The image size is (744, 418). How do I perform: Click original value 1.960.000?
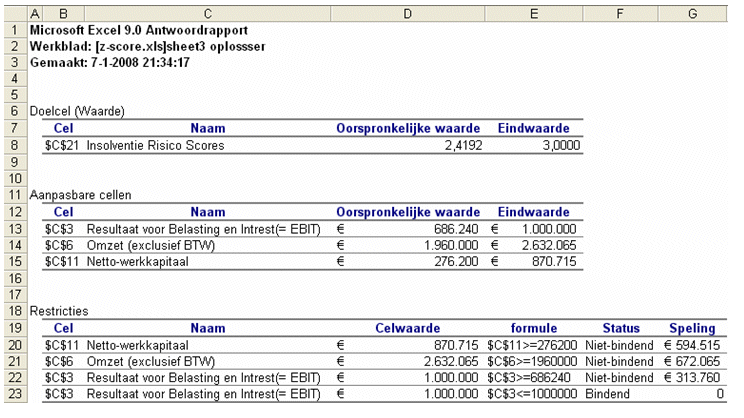(451, 245)
